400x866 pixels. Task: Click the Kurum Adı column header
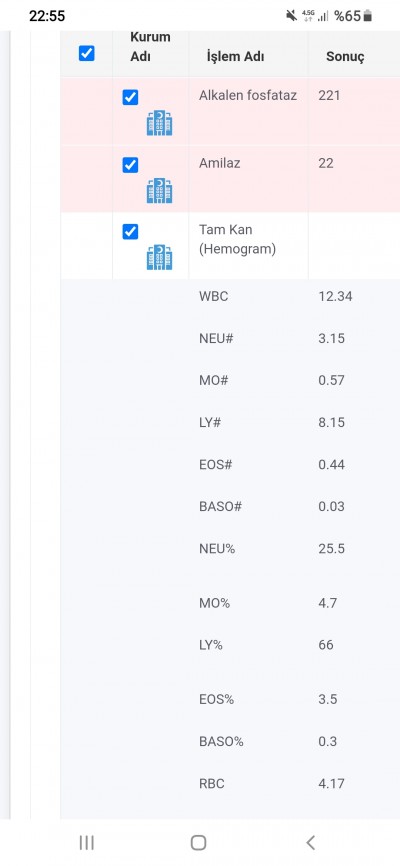click(150, 46)
